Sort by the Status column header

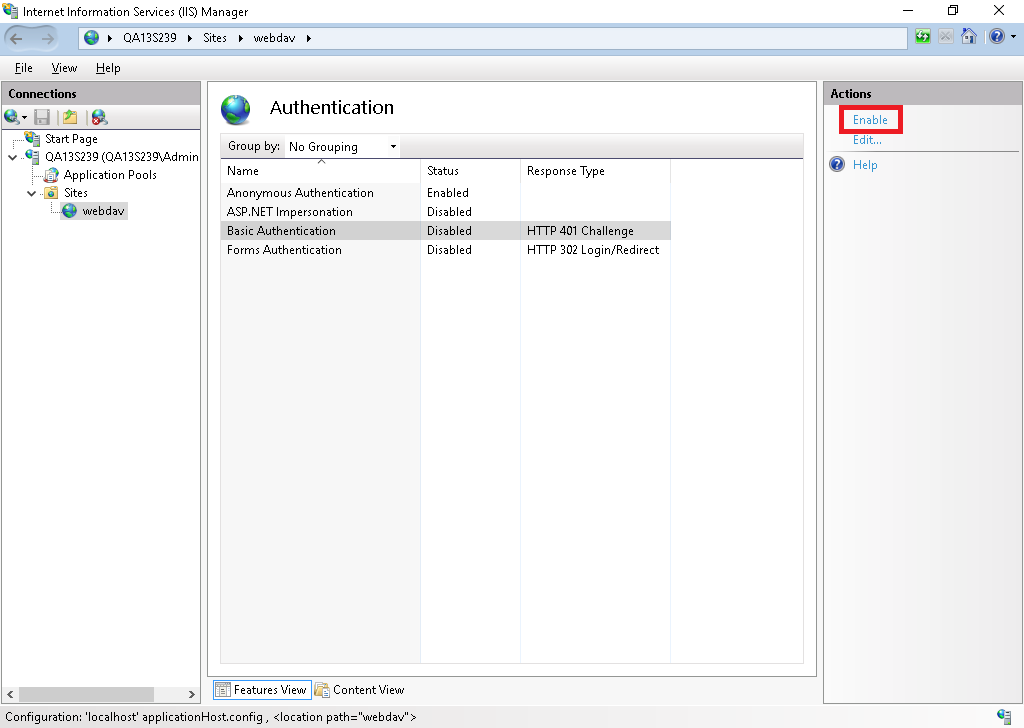pos(443,171)
